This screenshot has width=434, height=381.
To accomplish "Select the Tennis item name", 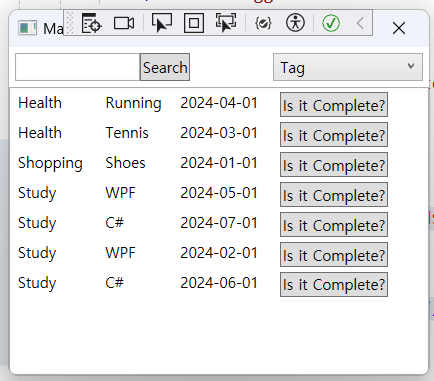I will tap(127, 133).
